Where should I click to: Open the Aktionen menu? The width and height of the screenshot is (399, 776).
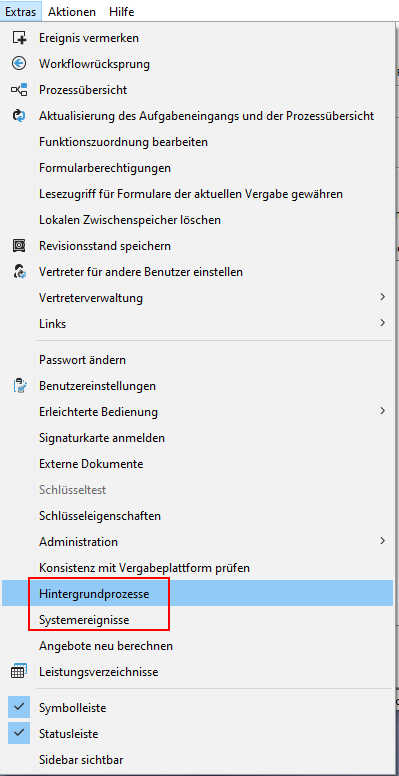[x=73, y=11]
